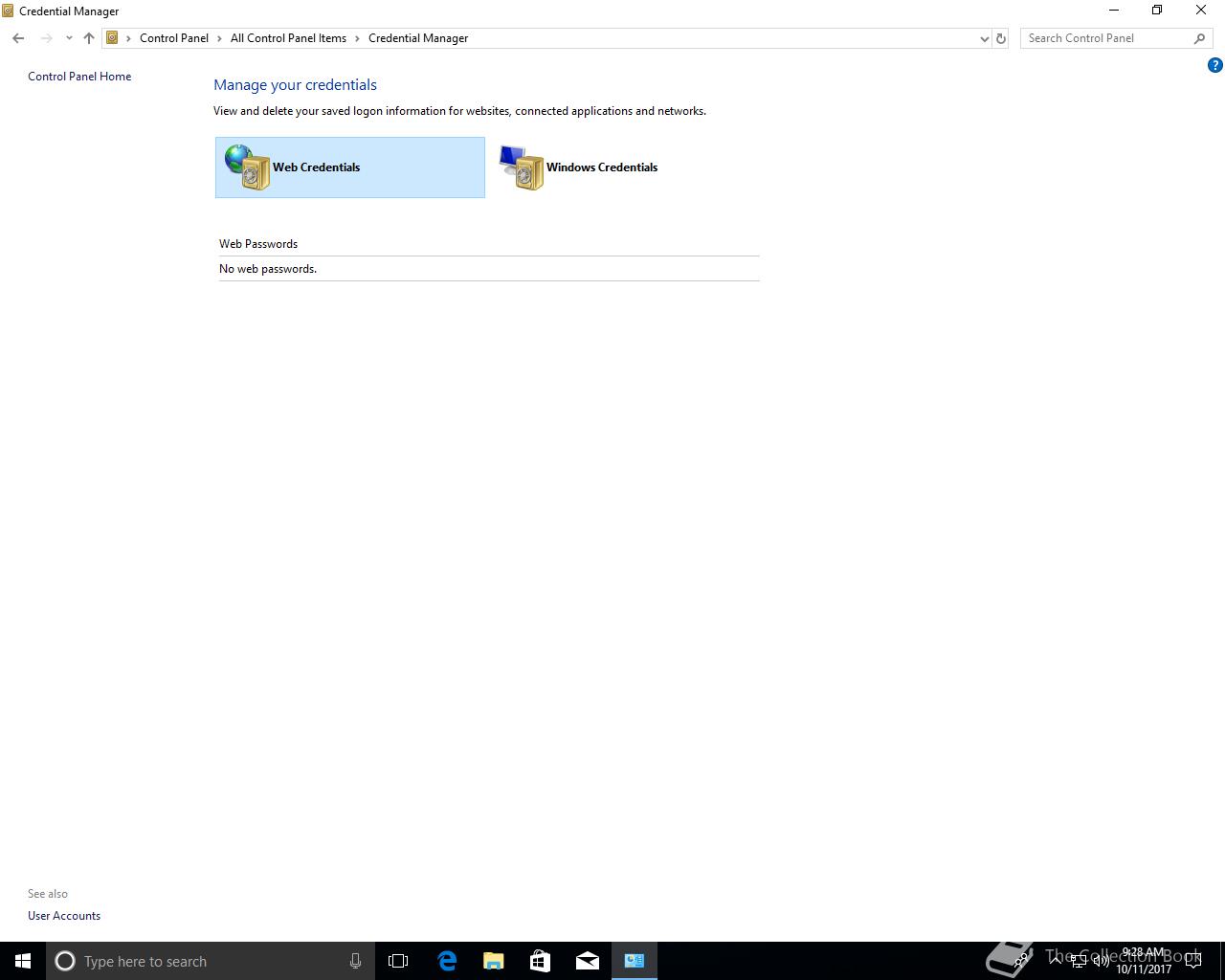
Task: Click the 'Type here to search' box
Action: [x=211, y=961]
